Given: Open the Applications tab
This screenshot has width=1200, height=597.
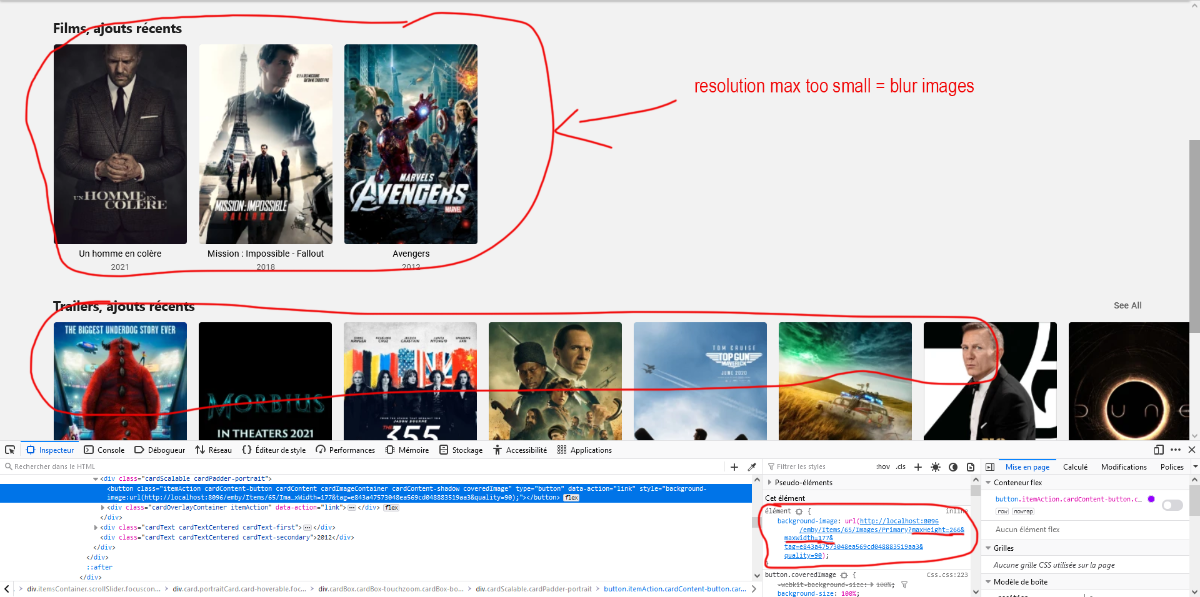Looking at the screenshot, I should click(x=584, y=450).
